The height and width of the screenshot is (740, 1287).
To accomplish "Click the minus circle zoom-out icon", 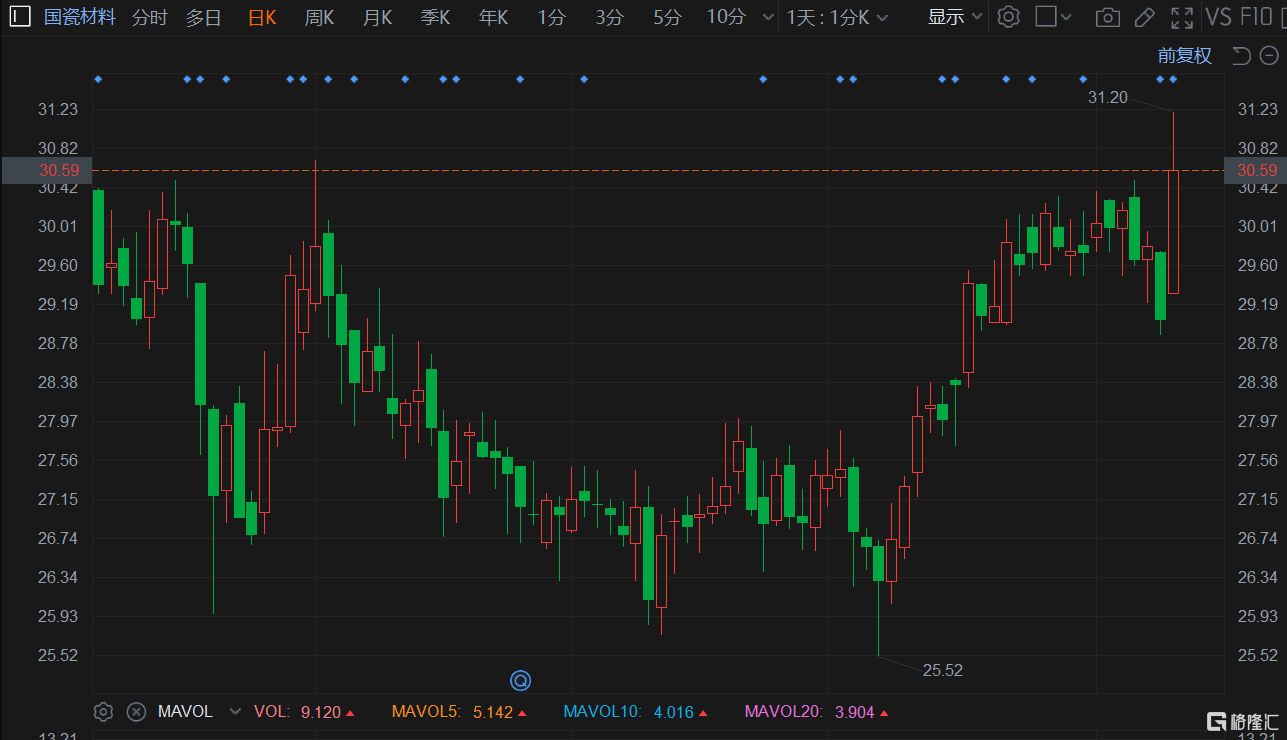I will (1268, 56).
